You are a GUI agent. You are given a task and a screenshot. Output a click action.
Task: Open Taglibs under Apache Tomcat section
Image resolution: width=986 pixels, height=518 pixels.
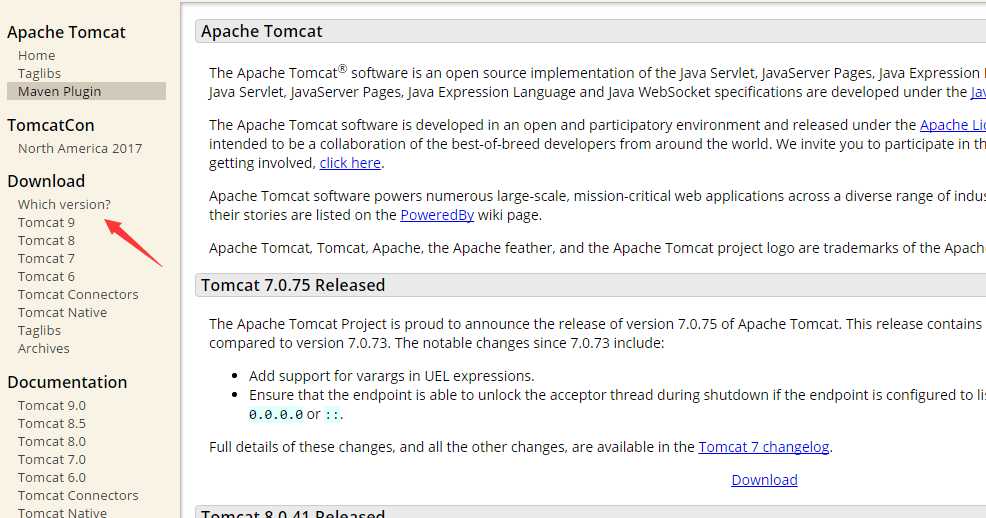pos(39,74)
